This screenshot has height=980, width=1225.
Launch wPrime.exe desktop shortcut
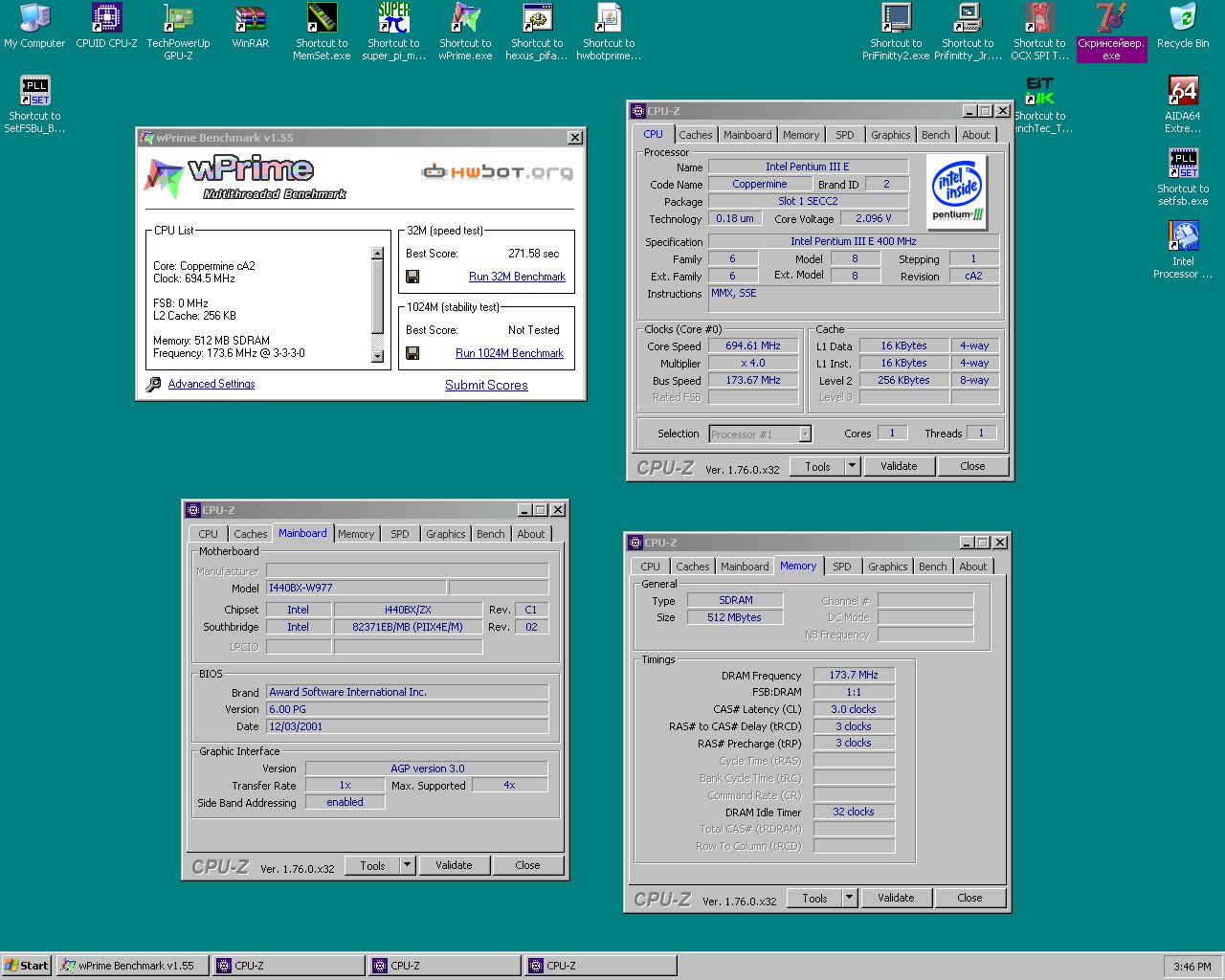465,33
